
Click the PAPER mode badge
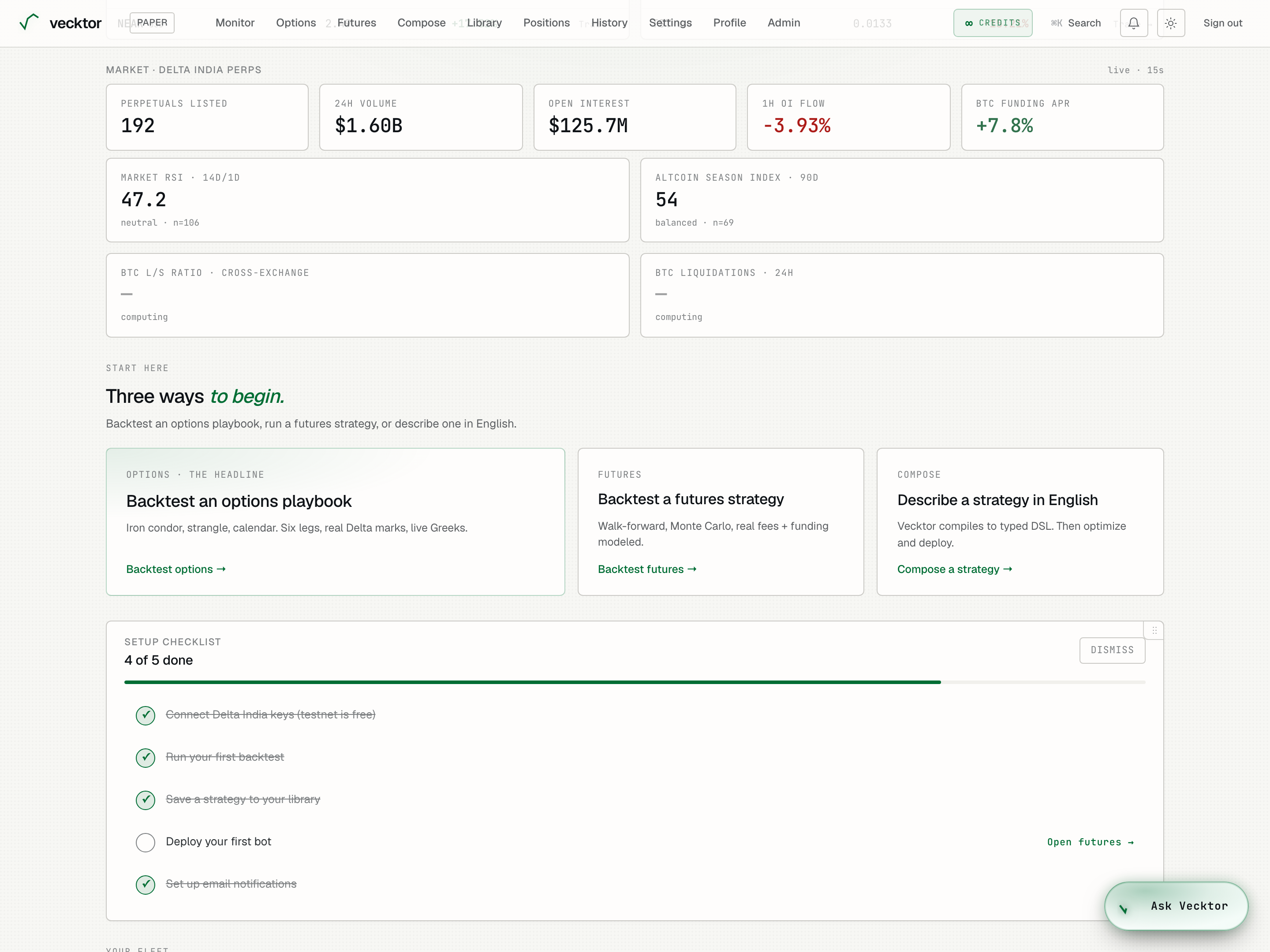pos(152,22)
